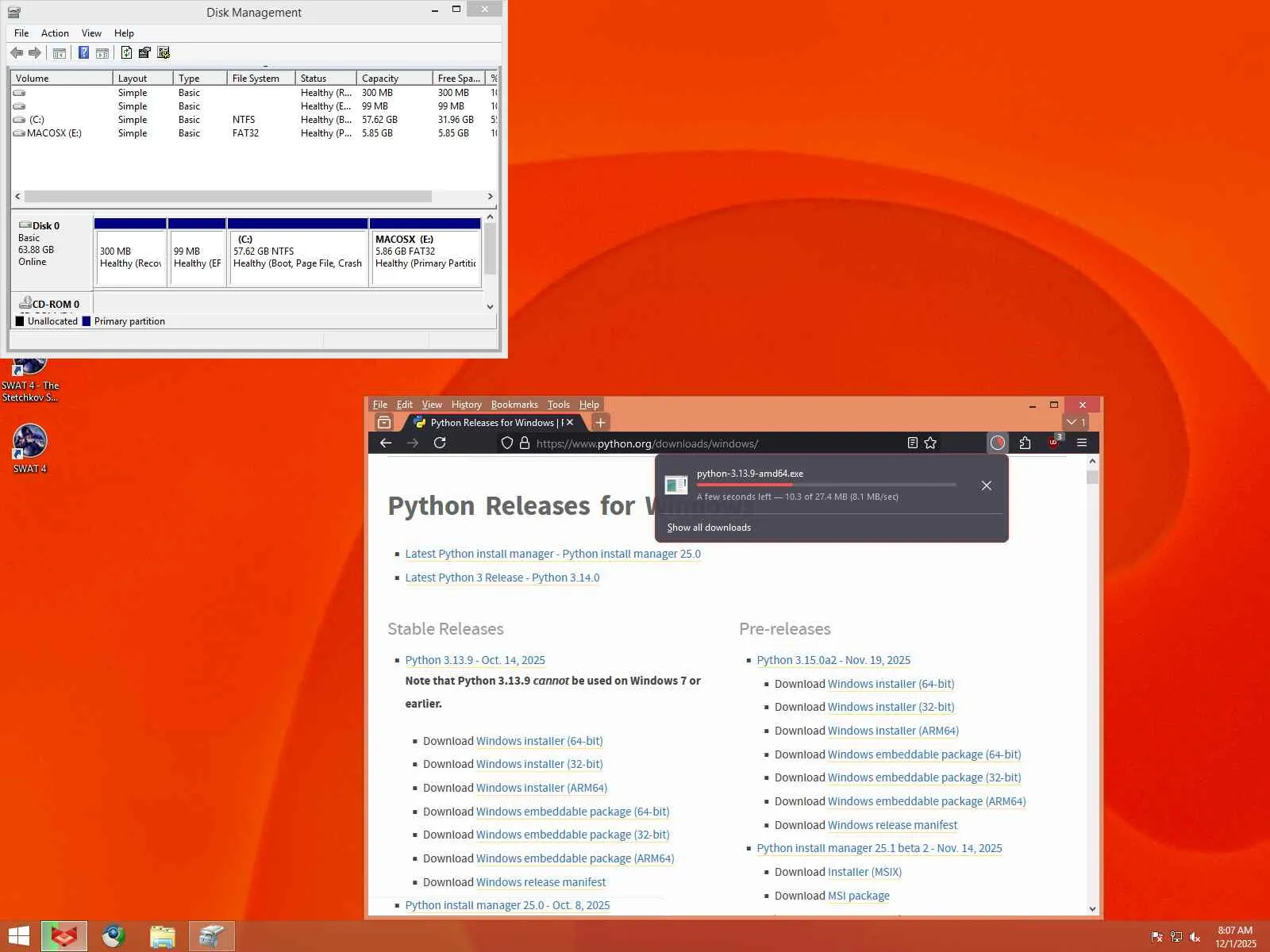Open the uBlock Origin extension icon
This screenshot has height=952, width=1270.
1054,442
